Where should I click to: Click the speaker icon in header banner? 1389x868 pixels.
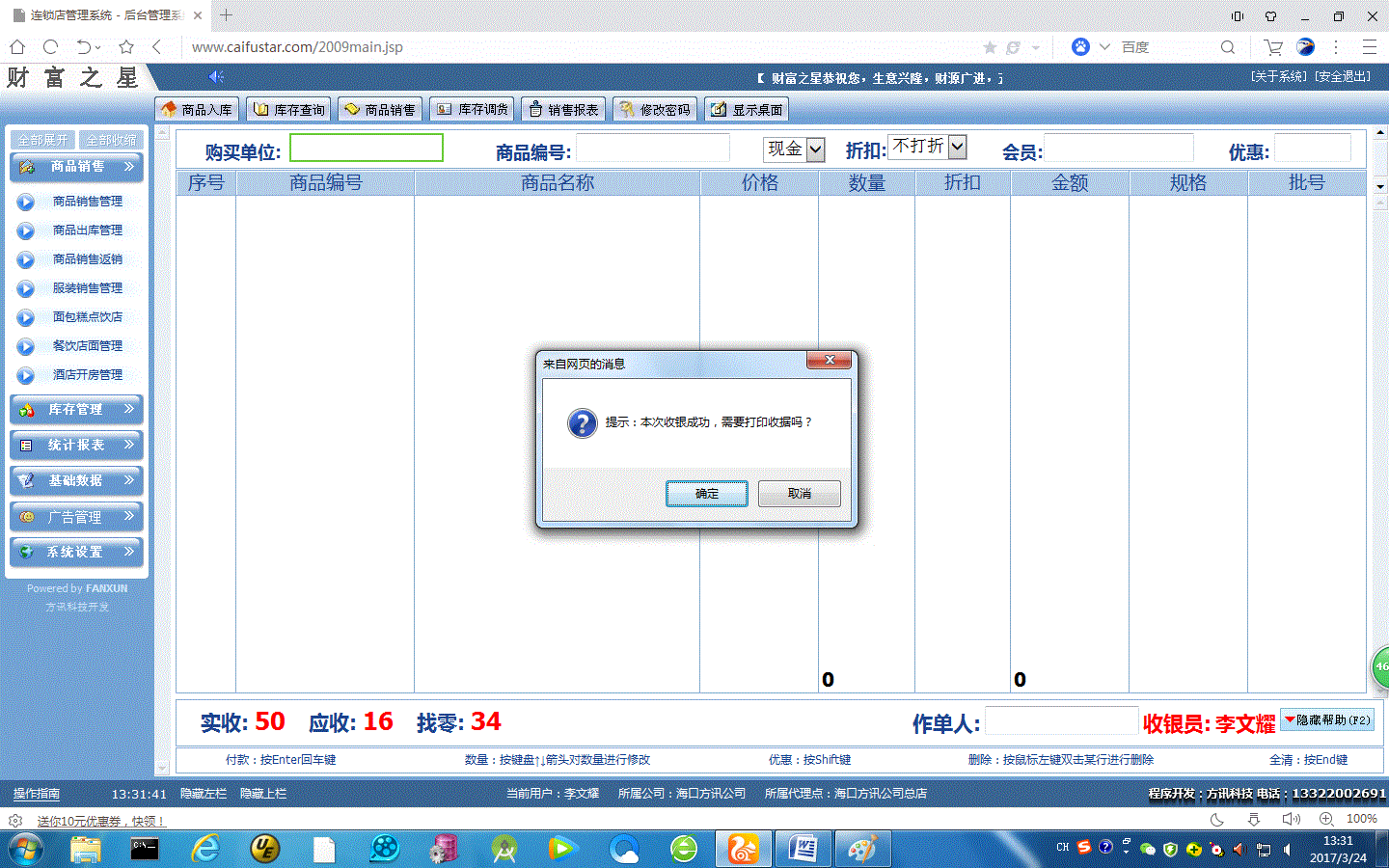pyautogui.click(x=216, y=77)
